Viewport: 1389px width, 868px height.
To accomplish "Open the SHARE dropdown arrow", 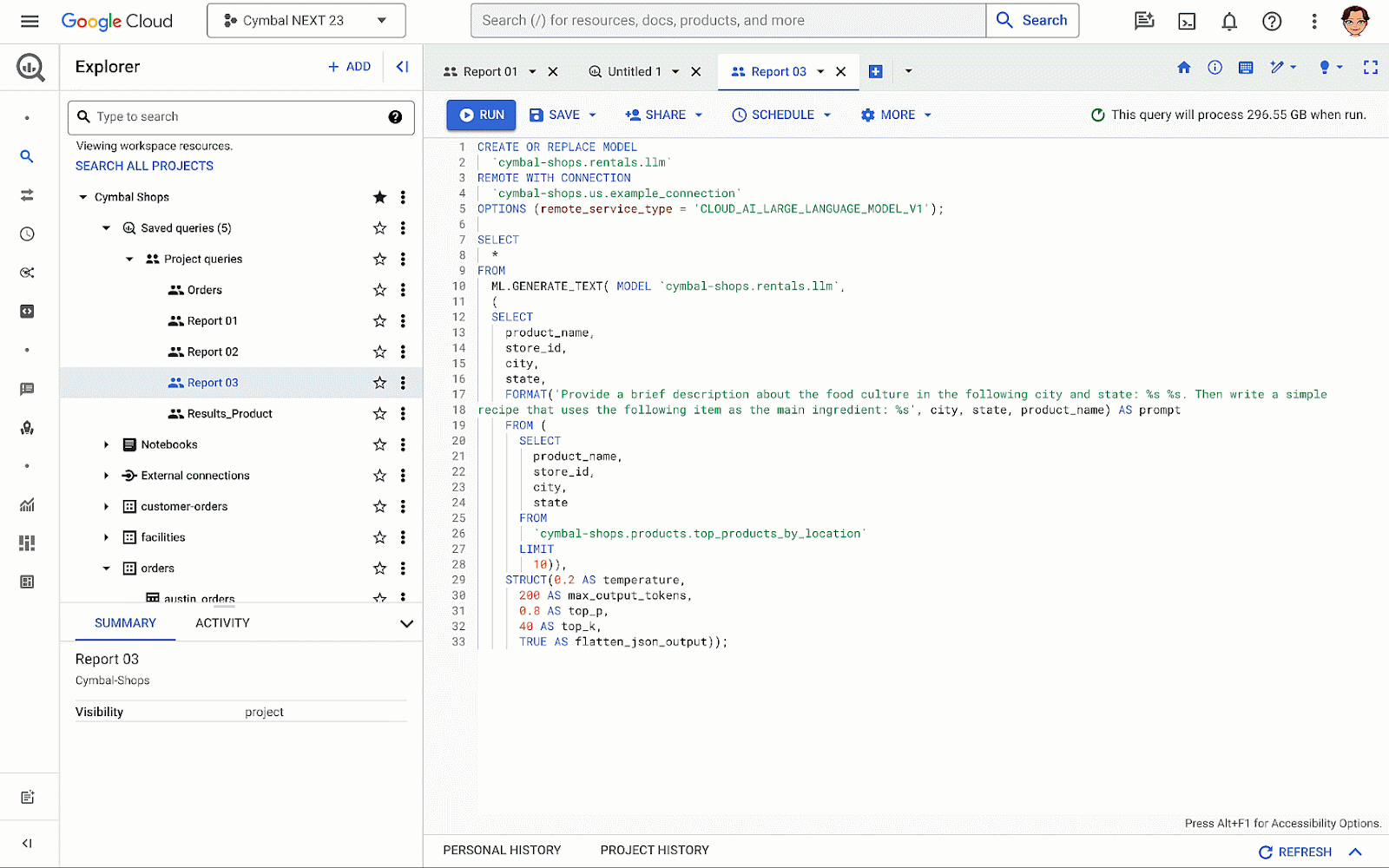I will (699, 115).
